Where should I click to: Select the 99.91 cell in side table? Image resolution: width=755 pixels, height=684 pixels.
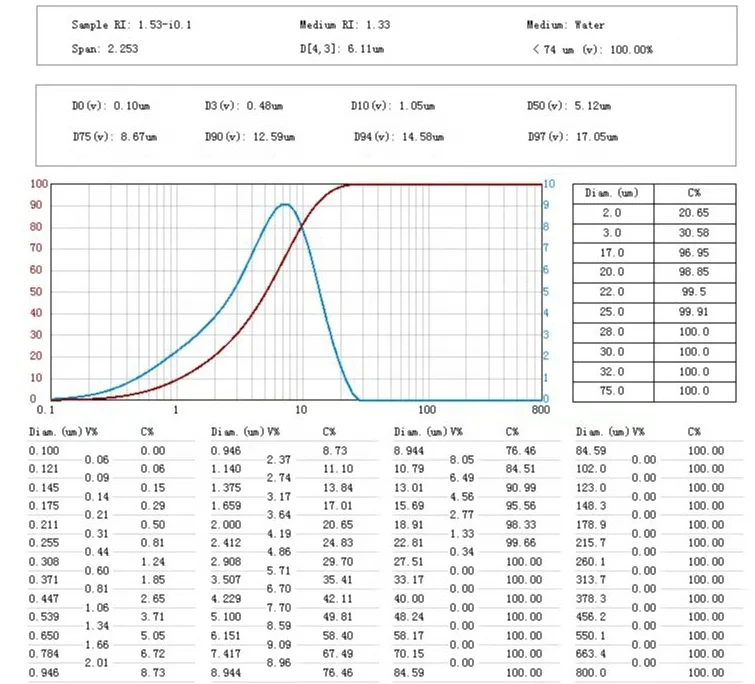[694, 312]
